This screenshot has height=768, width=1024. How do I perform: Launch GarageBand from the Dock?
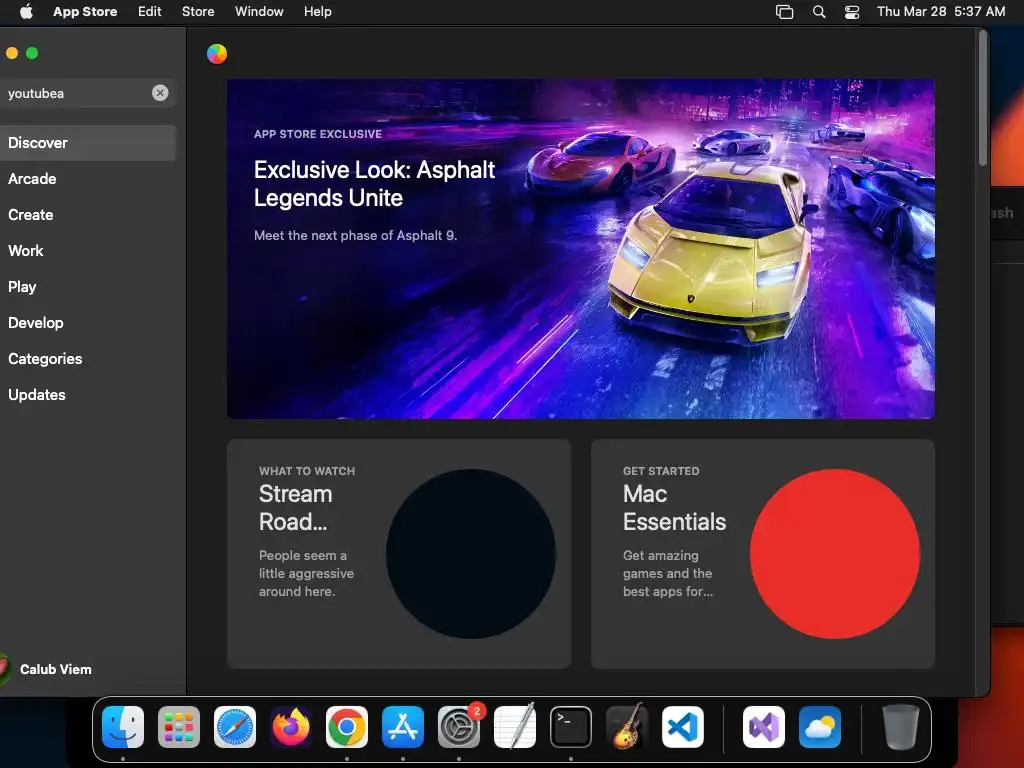click(627, 727)
